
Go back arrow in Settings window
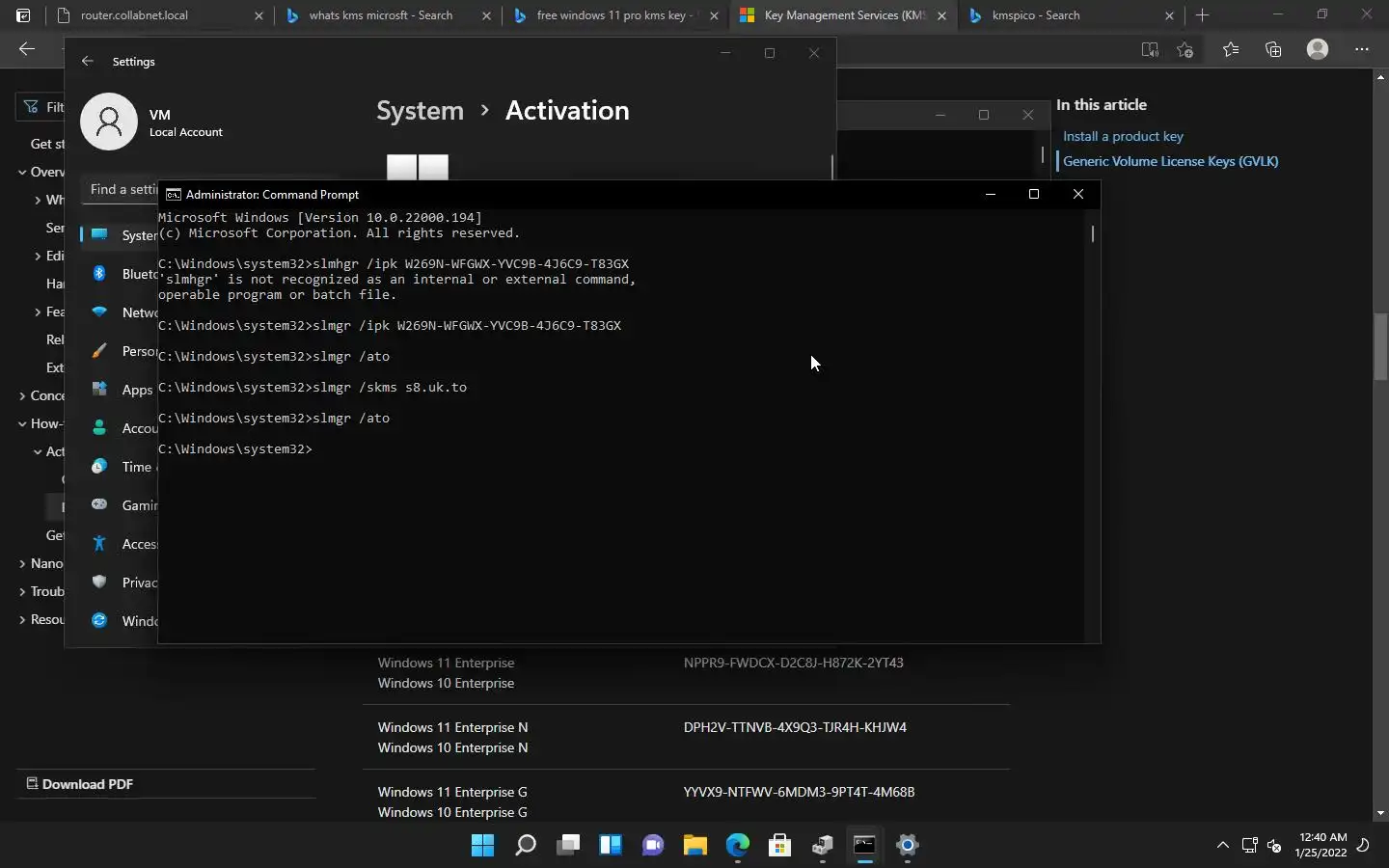pyautogui.click(x=88, y=61)
